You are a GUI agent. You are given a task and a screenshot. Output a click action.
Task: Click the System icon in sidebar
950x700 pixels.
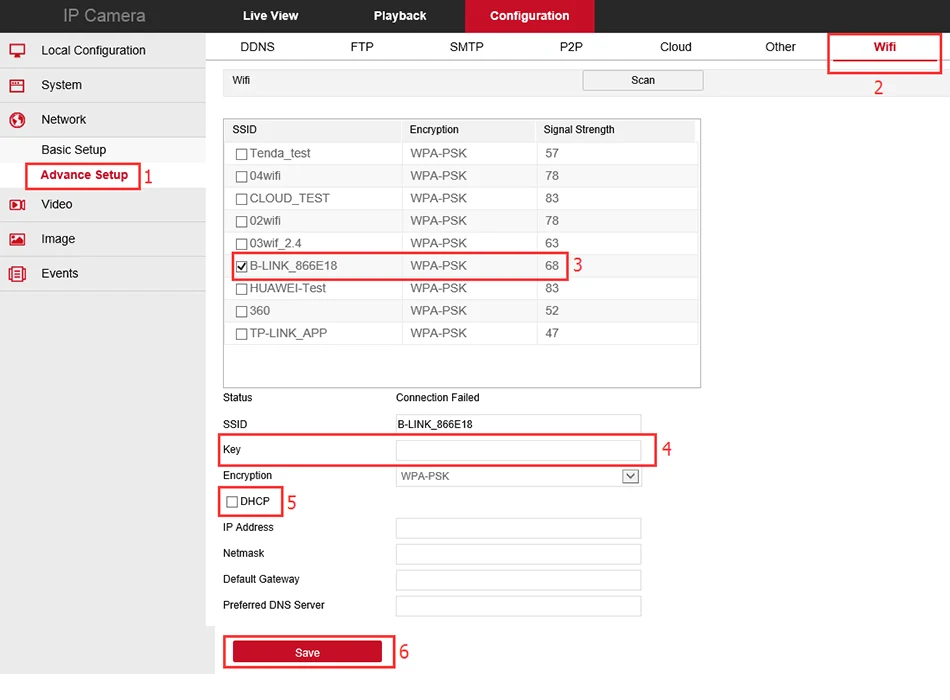(x=17, y=86)
